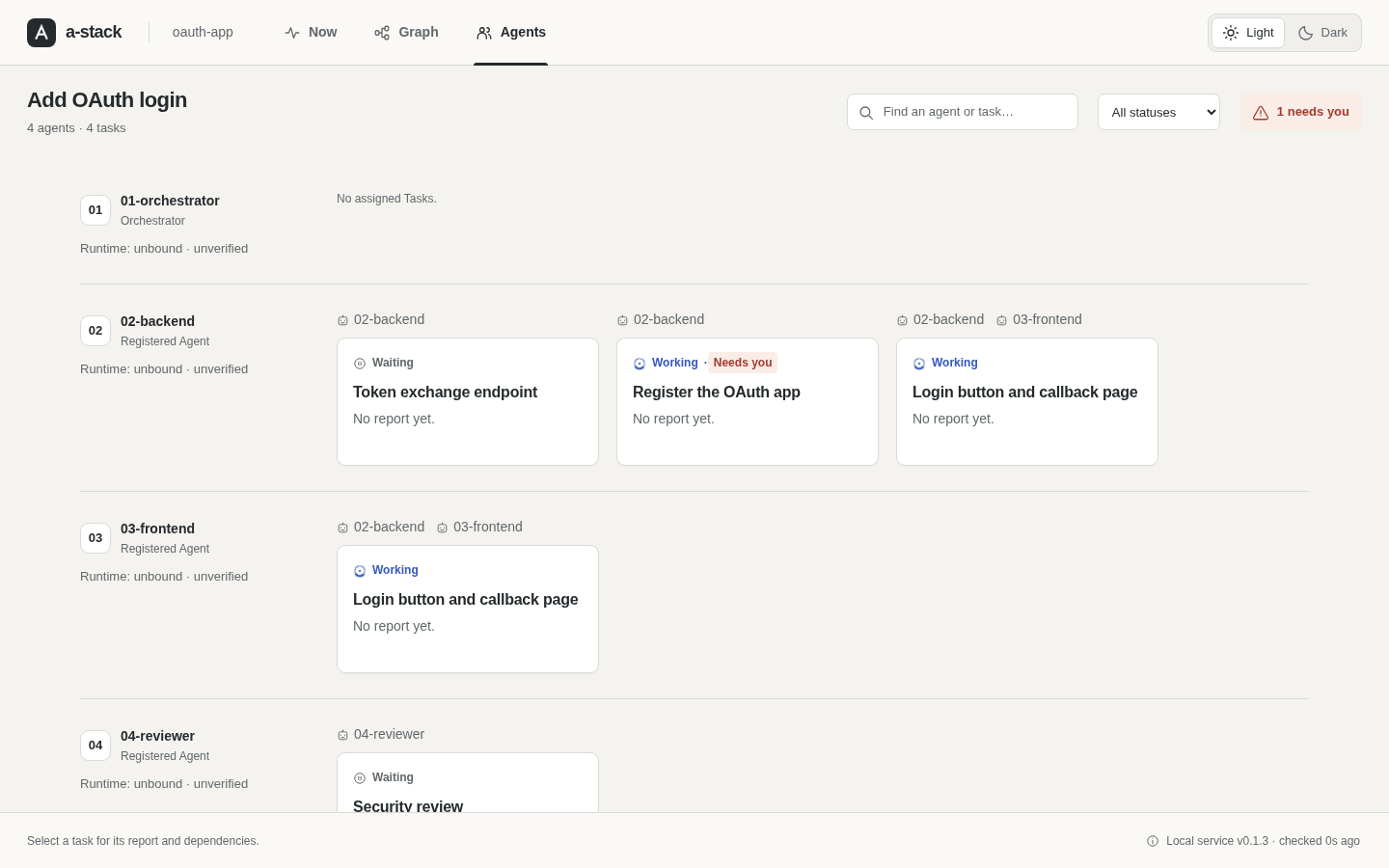The width and height of the screenshot is (1389, 868).
Task: Click the search magnifier icon
Action: (866, 113)
